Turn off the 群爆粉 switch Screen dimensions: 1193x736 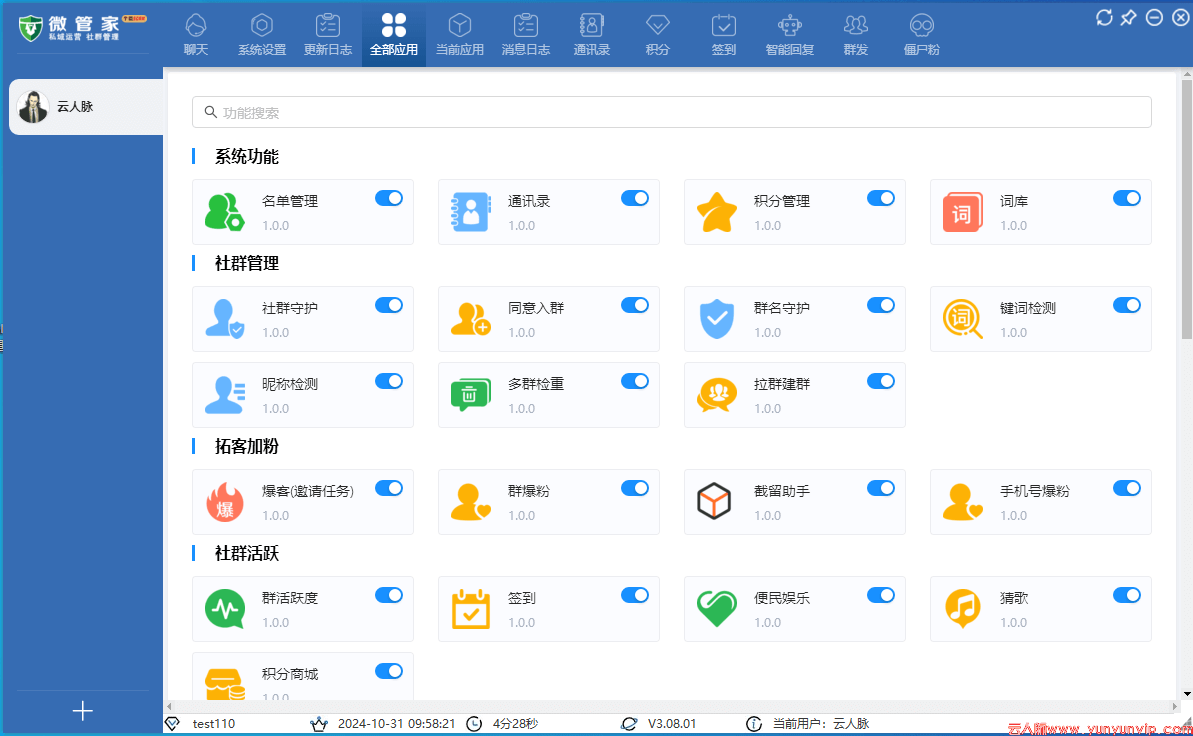[635, 488]
